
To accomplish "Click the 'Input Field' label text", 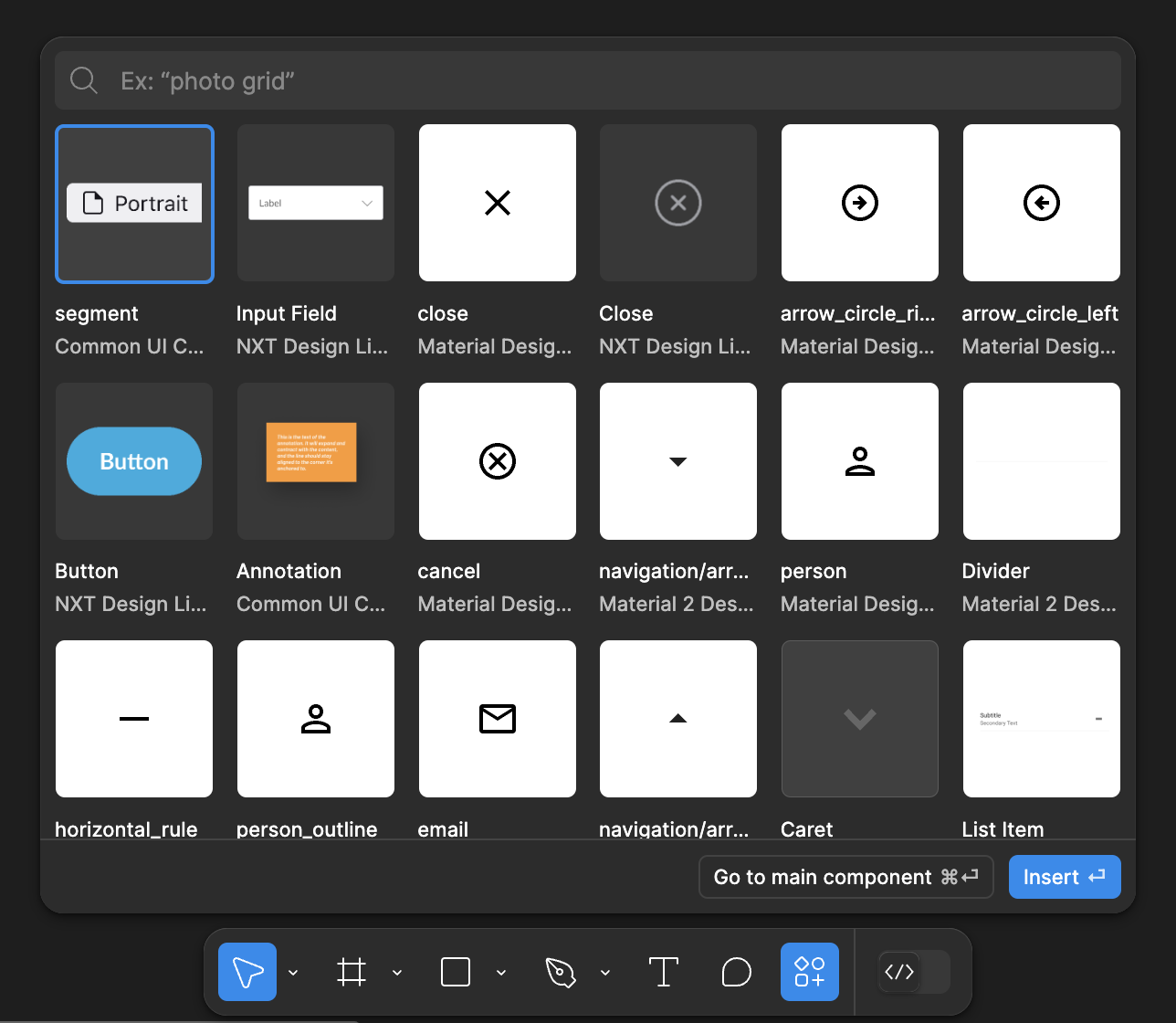I will point(287,313).
